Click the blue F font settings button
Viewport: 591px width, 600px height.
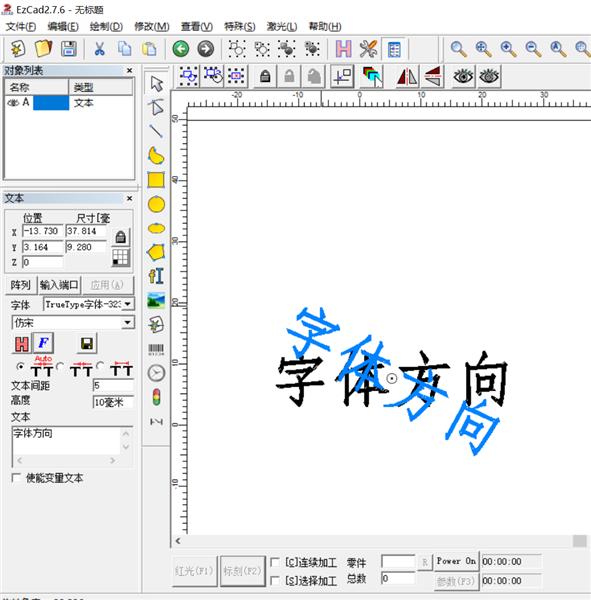coord(43,343)
